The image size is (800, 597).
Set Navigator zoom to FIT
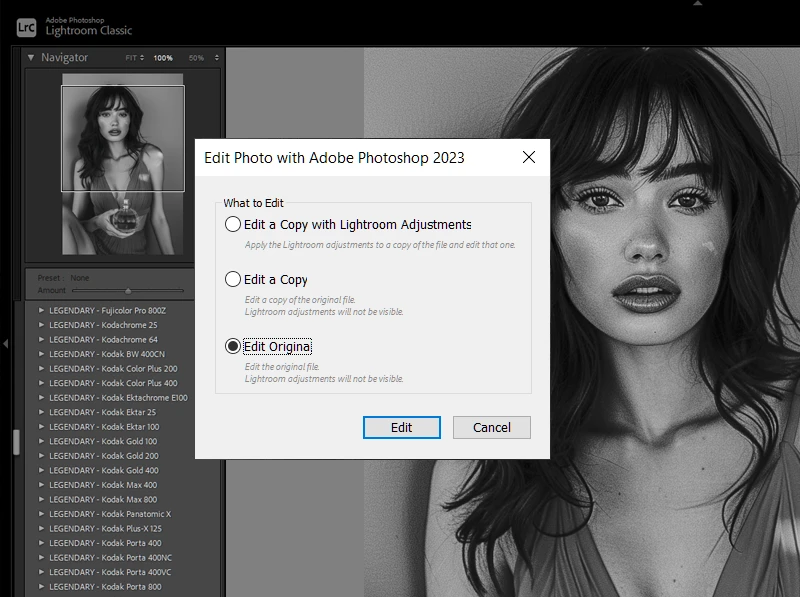click(132, 58)
